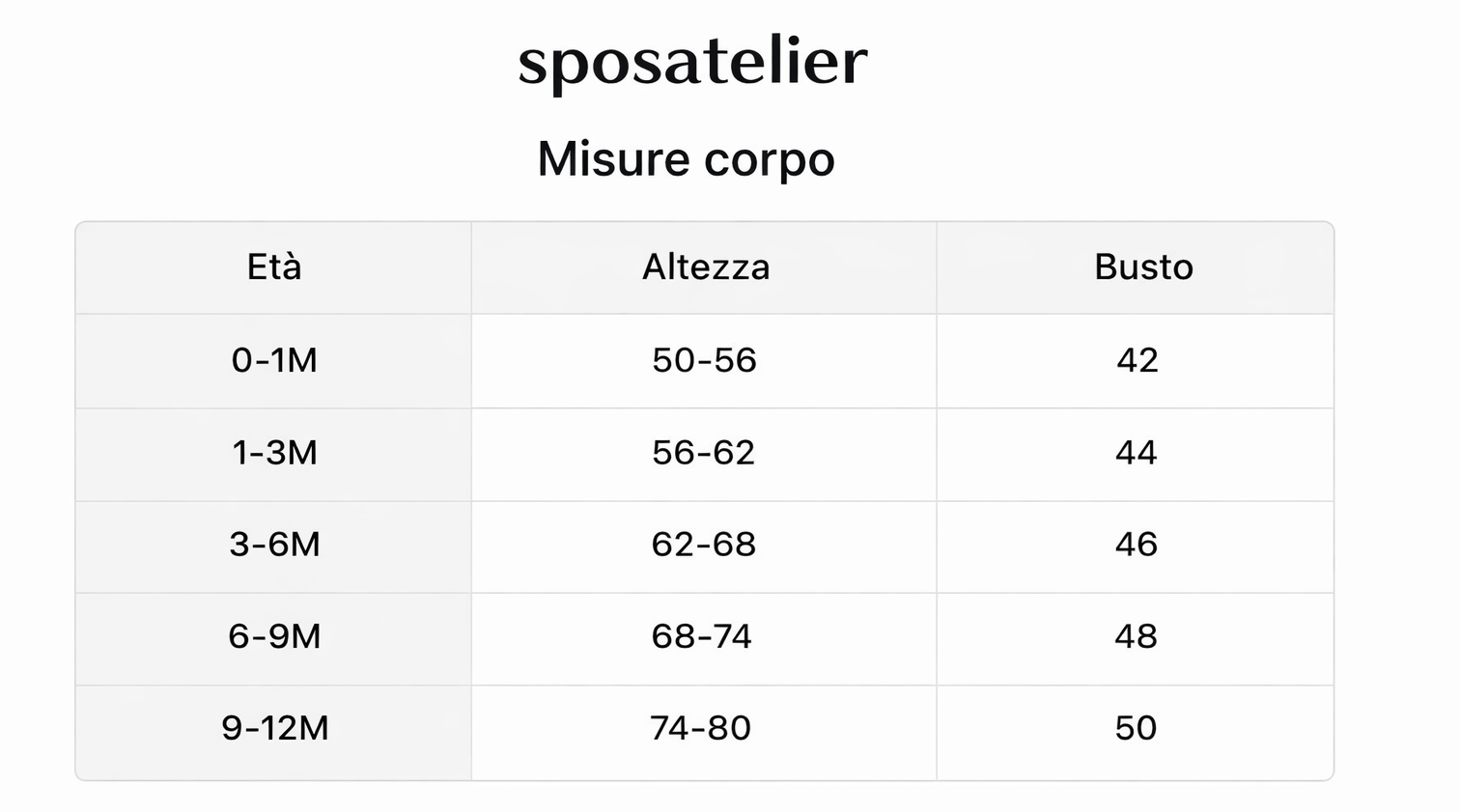Click the bust value 48
The image size is (1460, 812).
click(1136, 636)
